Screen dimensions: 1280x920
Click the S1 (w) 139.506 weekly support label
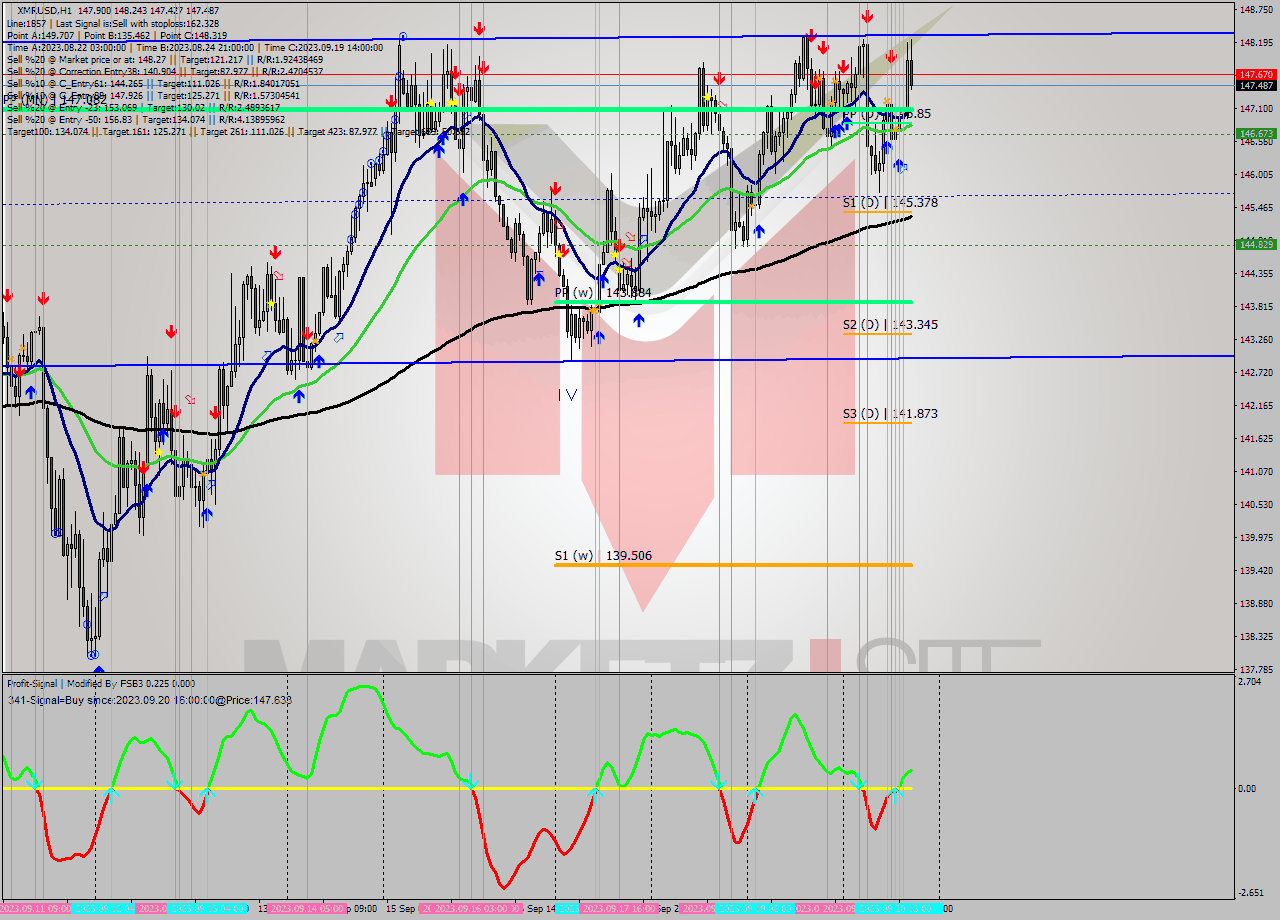pos(603,556)
